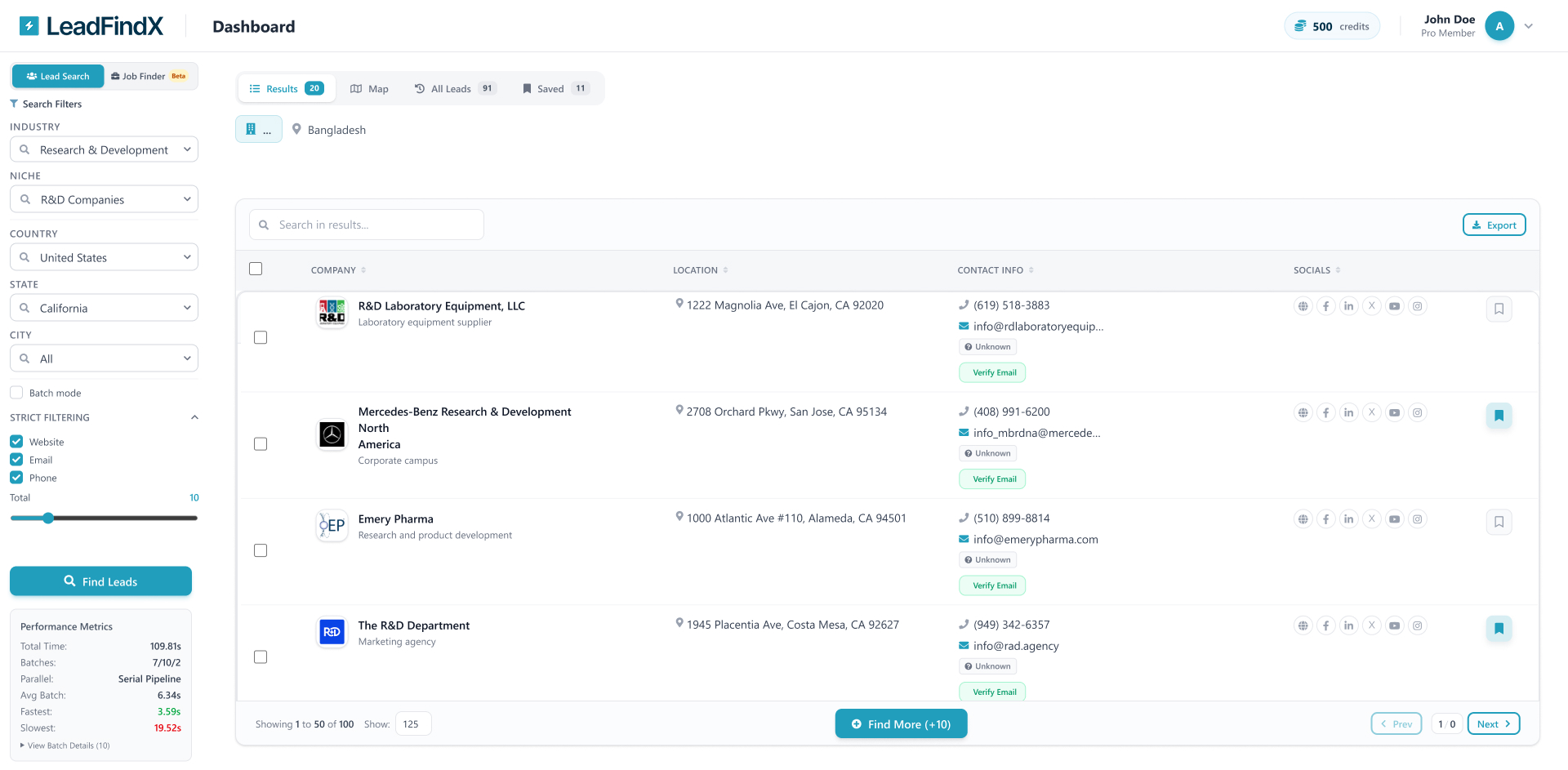
Task: Open YouTube channel for The R&D Department
Action: (1394, 625)
